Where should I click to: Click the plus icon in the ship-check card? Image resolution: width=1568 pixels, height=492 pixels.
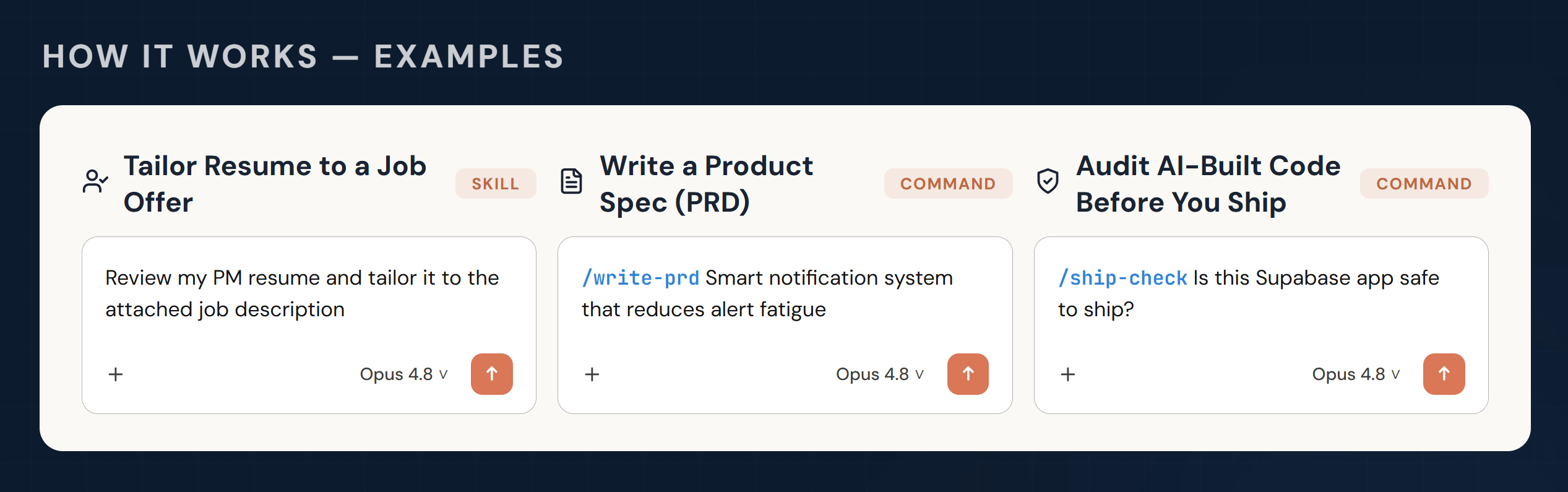click(1068, 374)
